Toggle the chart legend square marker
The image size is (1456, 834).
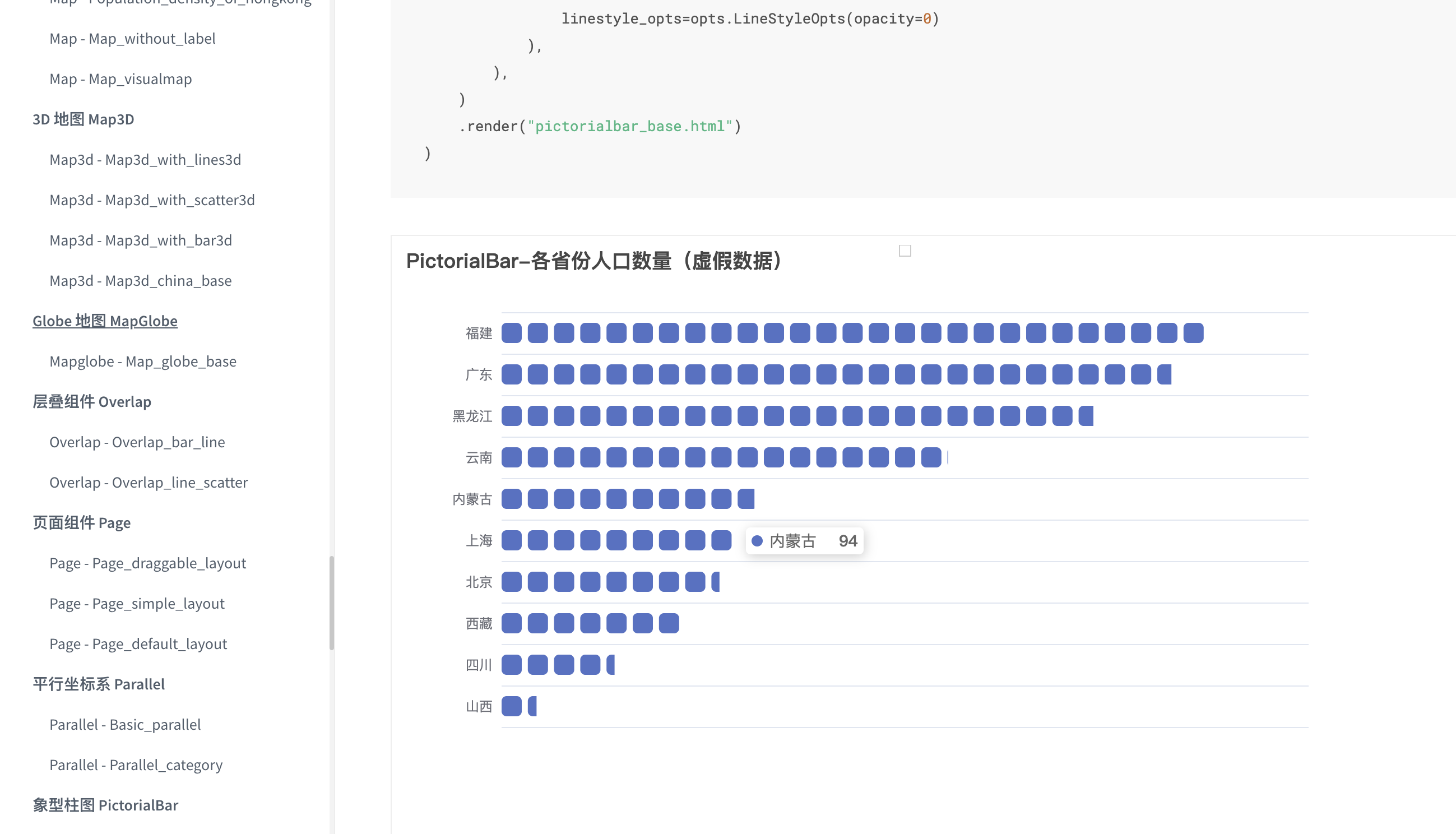click(x=905, y=251)
